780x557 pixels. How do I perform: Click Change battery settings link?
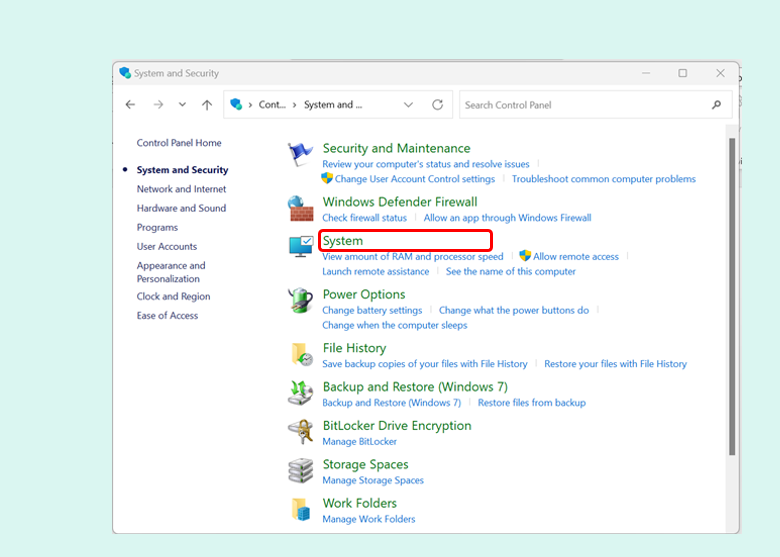pyautogui.click(x=372, y=310)
